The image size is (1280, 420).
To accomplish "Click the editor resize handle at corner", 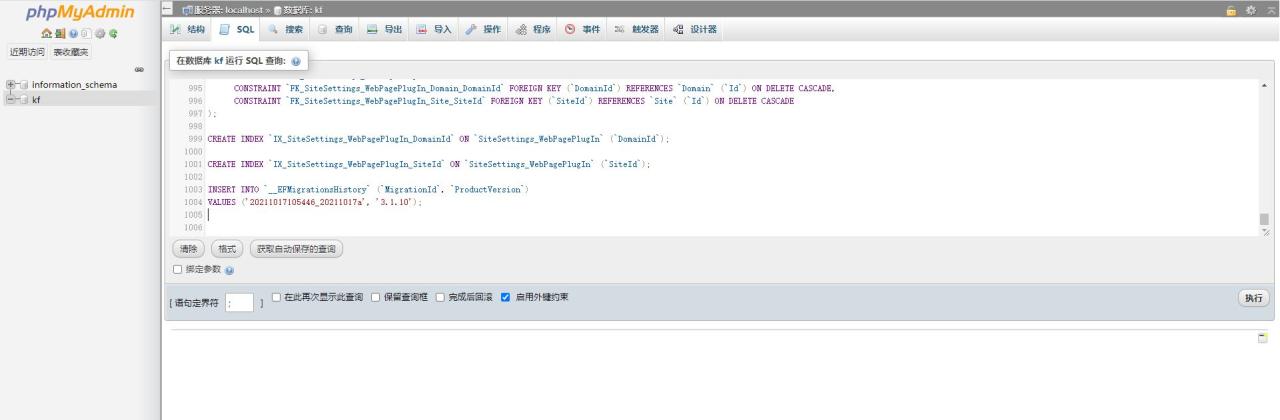I will 1265,232.
